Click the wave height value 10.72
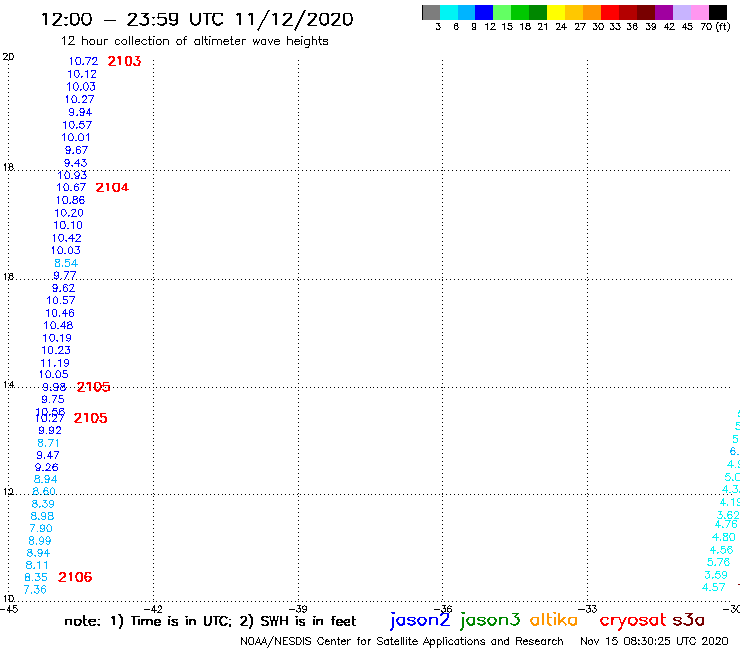 (83, 61)
